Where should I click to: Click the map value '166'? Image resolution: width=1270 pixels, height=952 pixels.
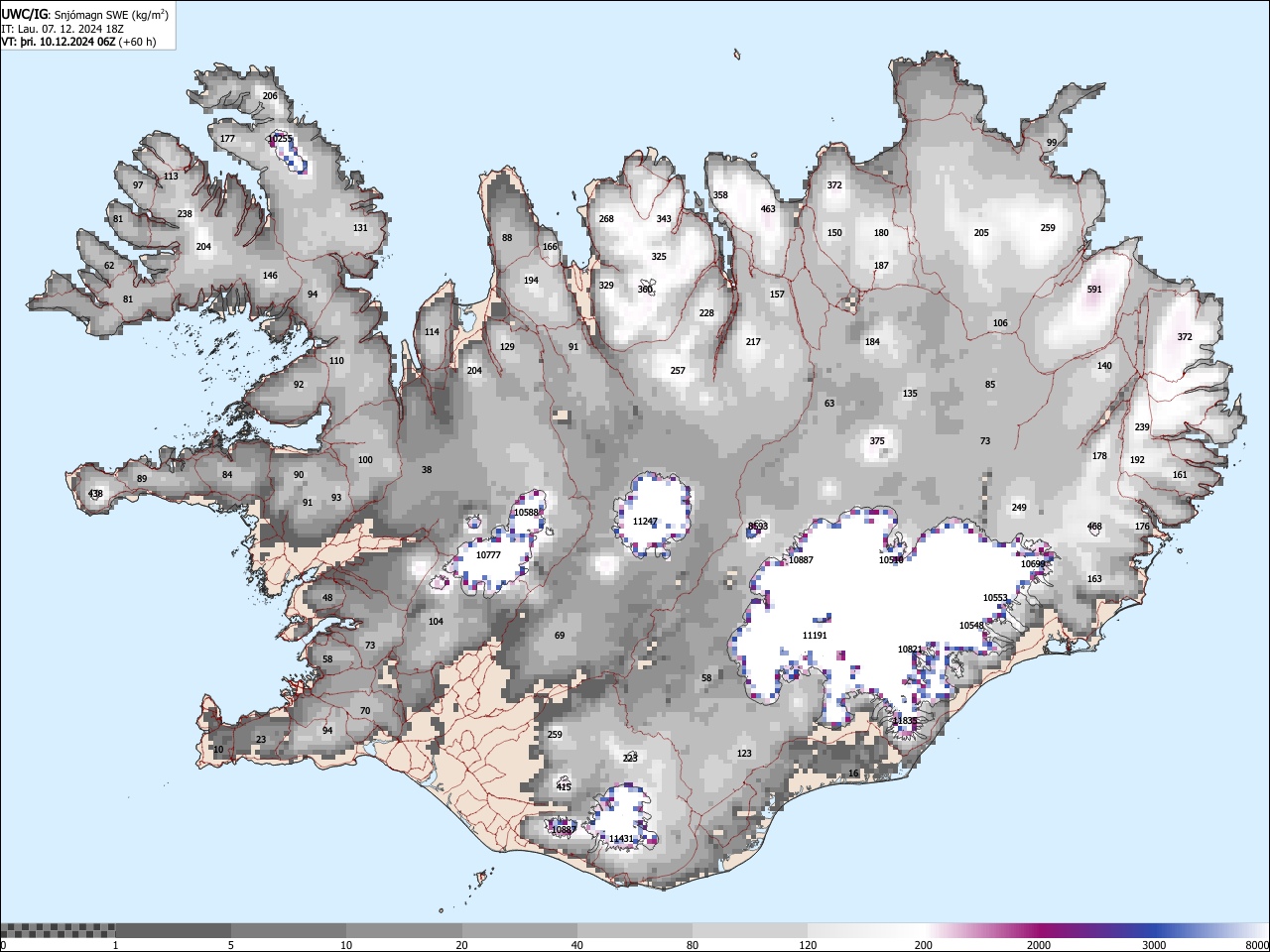[x=550, y=247]
